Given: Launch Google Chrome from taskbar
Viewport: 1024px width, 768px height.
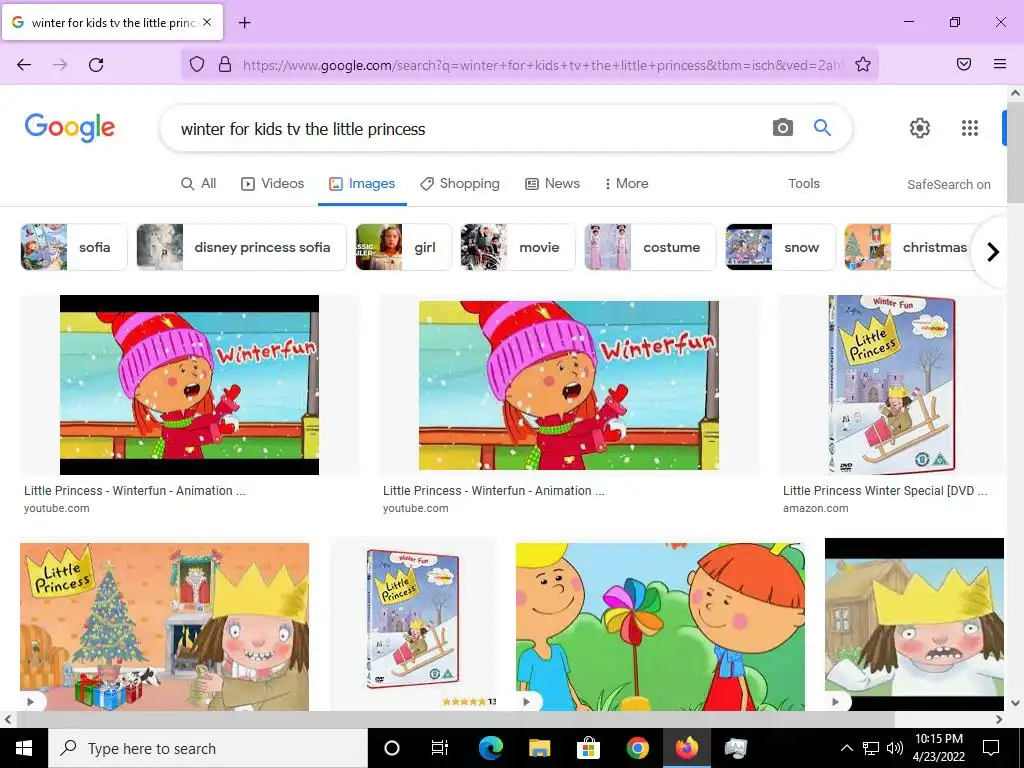Looking at the screenshot, I should [x=637, y=748].
